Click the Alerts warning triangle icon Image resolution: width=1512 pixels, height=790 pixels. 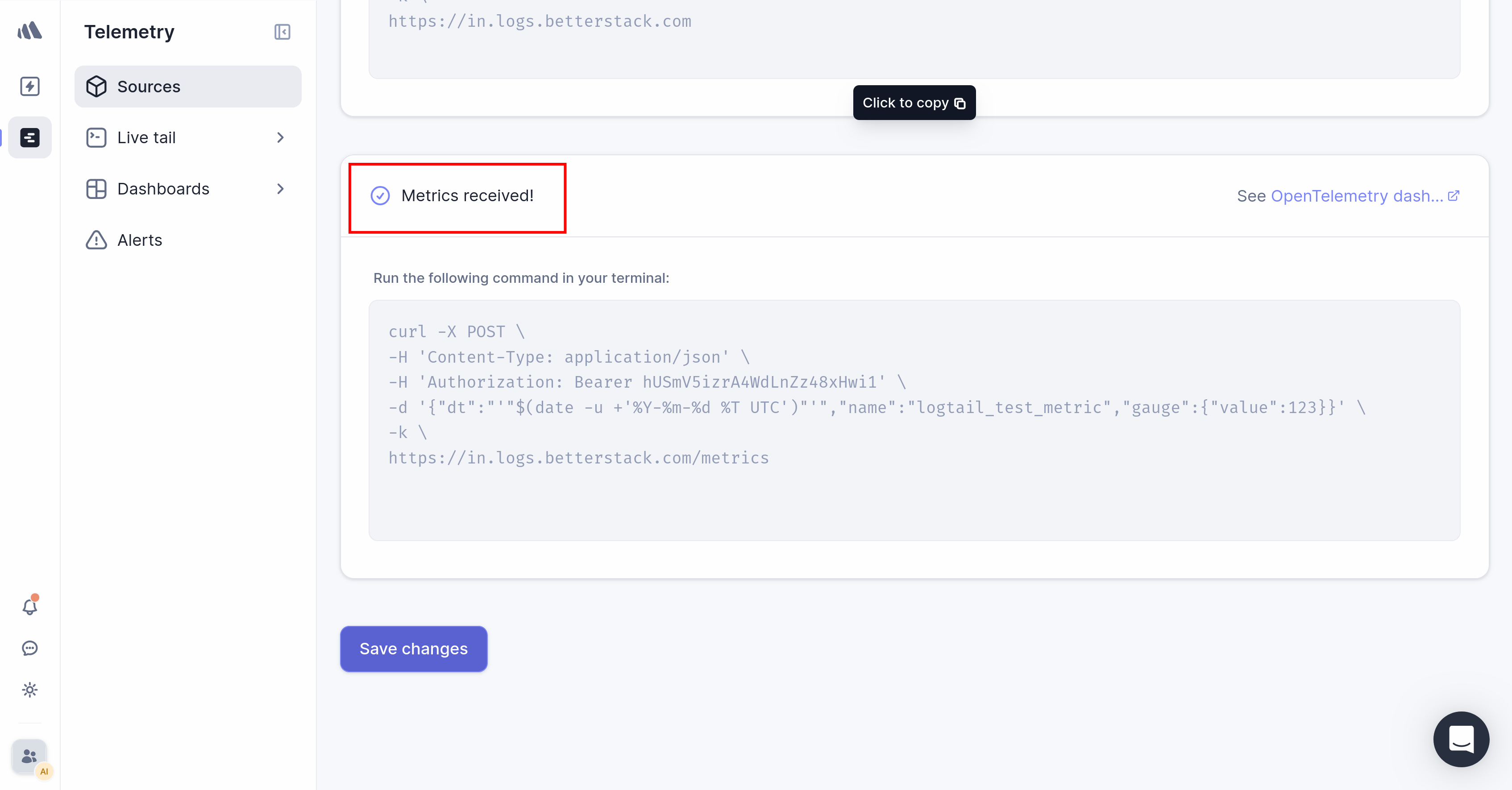(x=96, y=240)
